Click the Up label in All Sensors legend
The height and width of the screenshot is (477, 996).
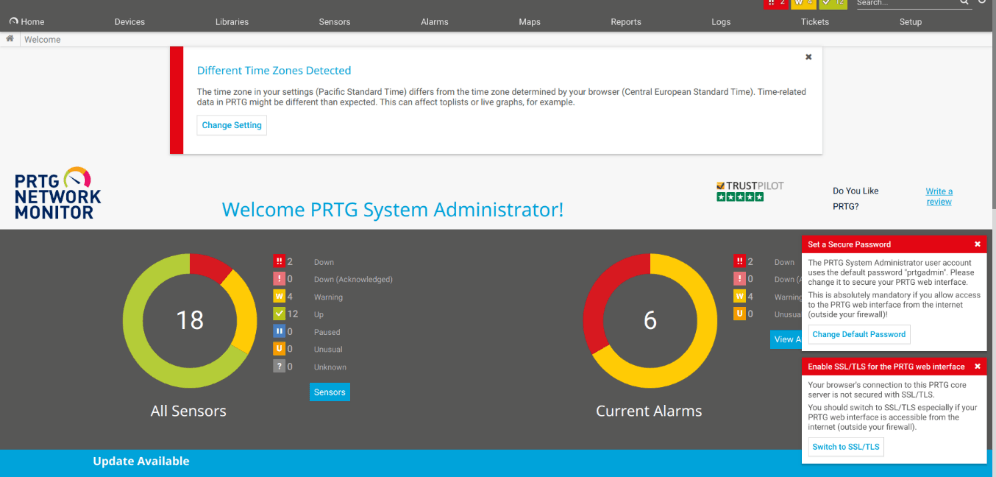point(319,314)
